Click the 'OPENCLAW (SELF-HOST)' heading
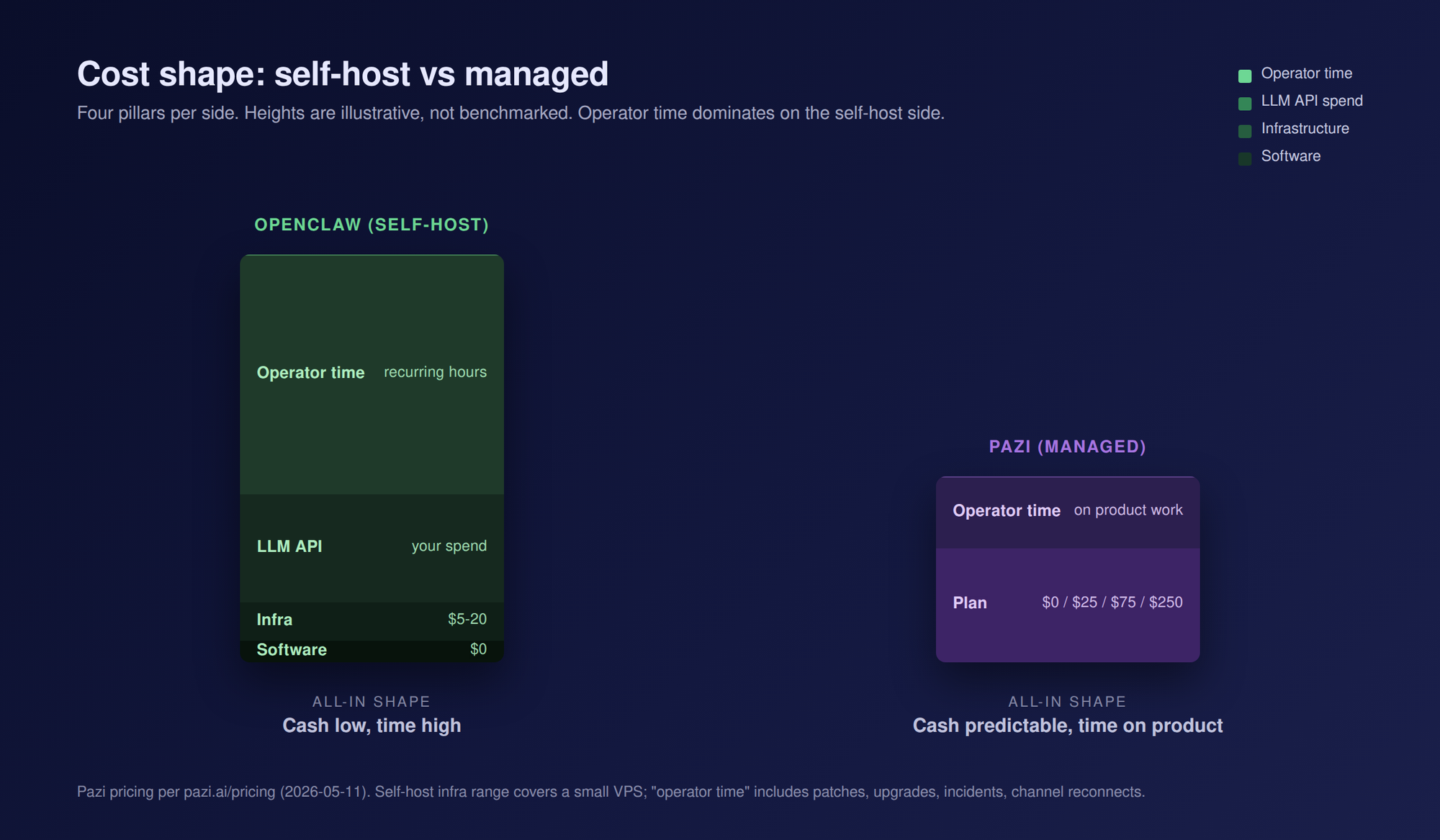The height and width of the screenshot is (840, 1440). [x=372, y=225]
